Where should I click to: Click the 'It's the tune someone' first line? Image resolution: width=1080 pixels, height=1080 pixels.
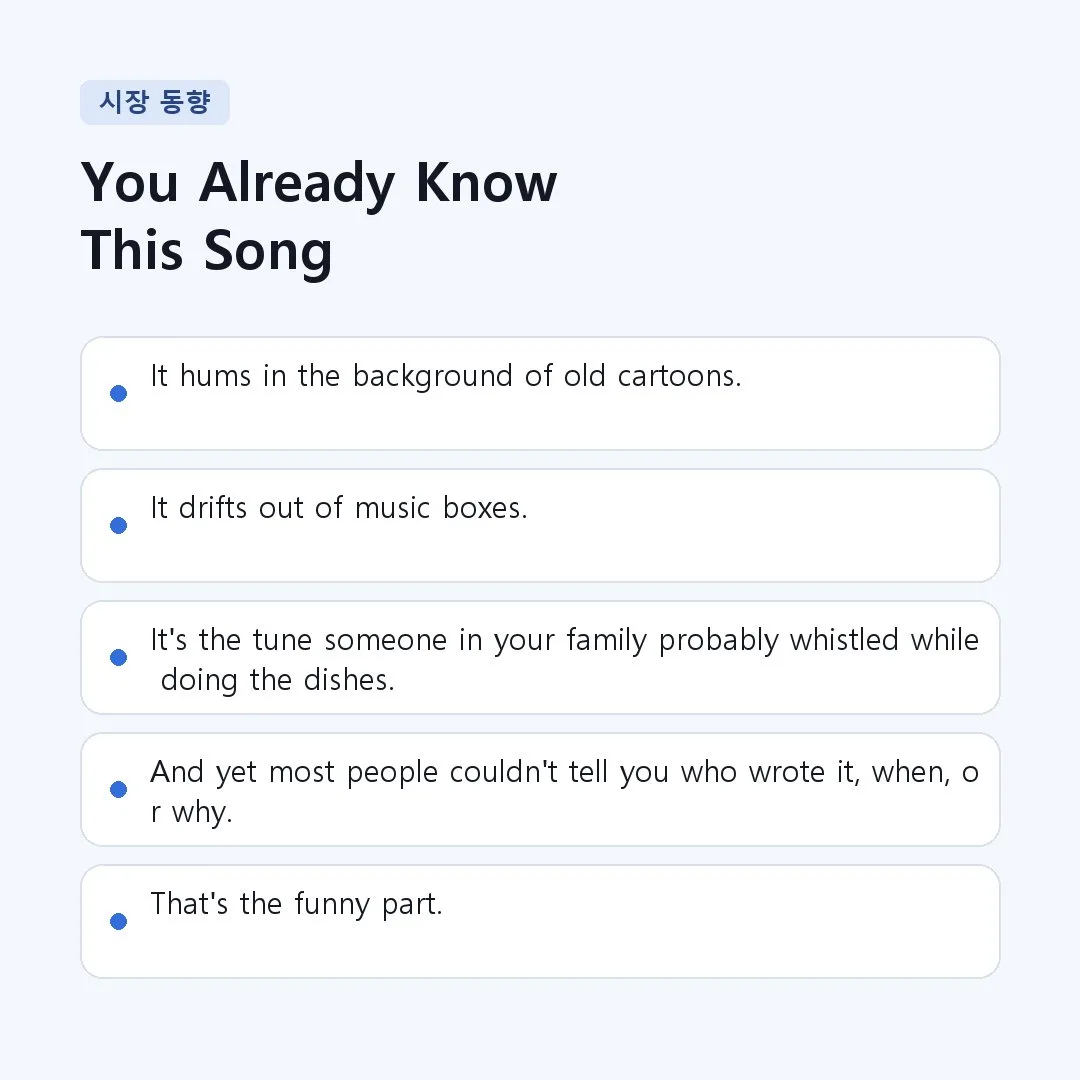click(x=565, y=641)
